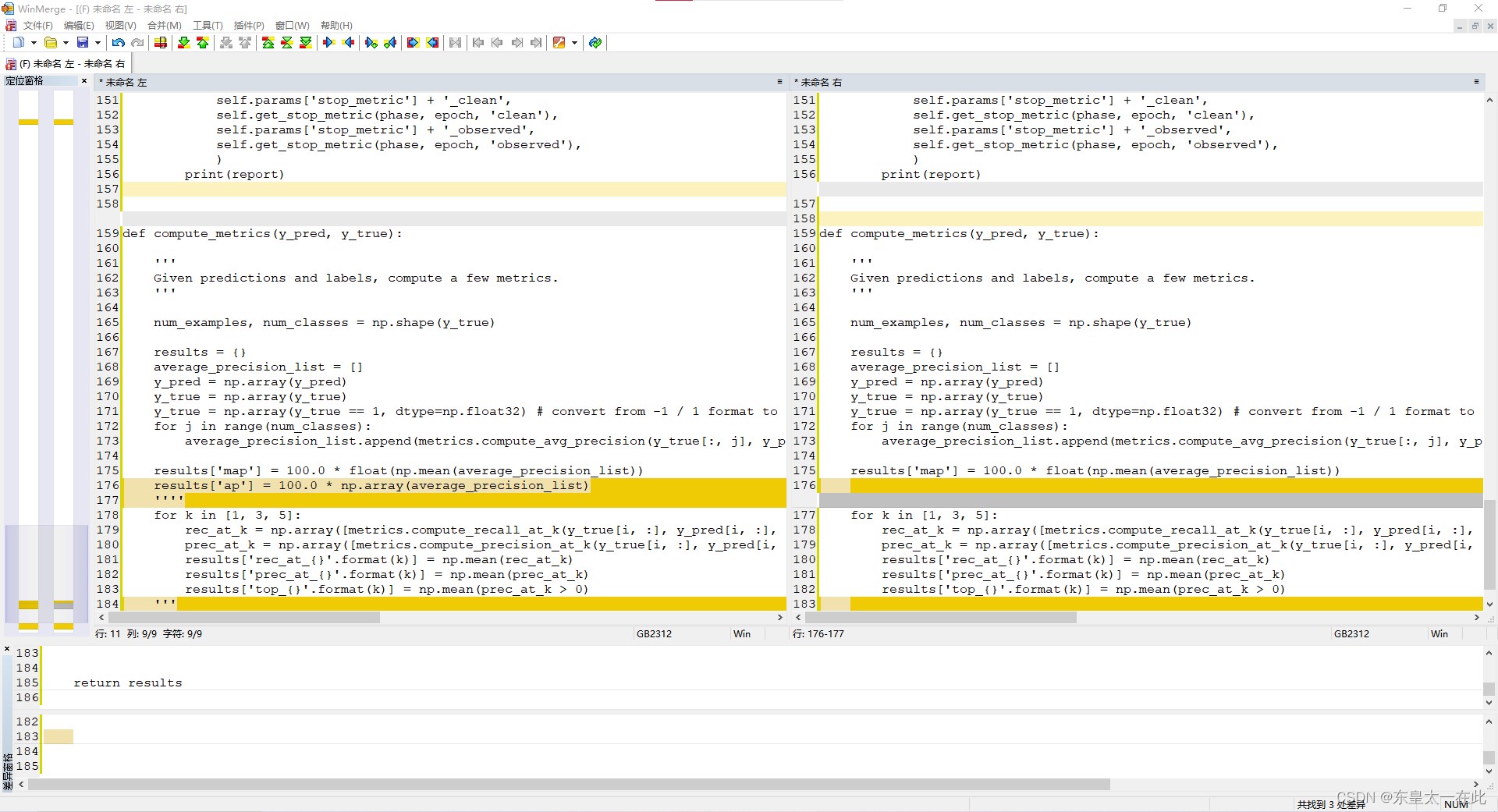
Task: Minimize the inner MDI document window
Action: click(1460, 26)
